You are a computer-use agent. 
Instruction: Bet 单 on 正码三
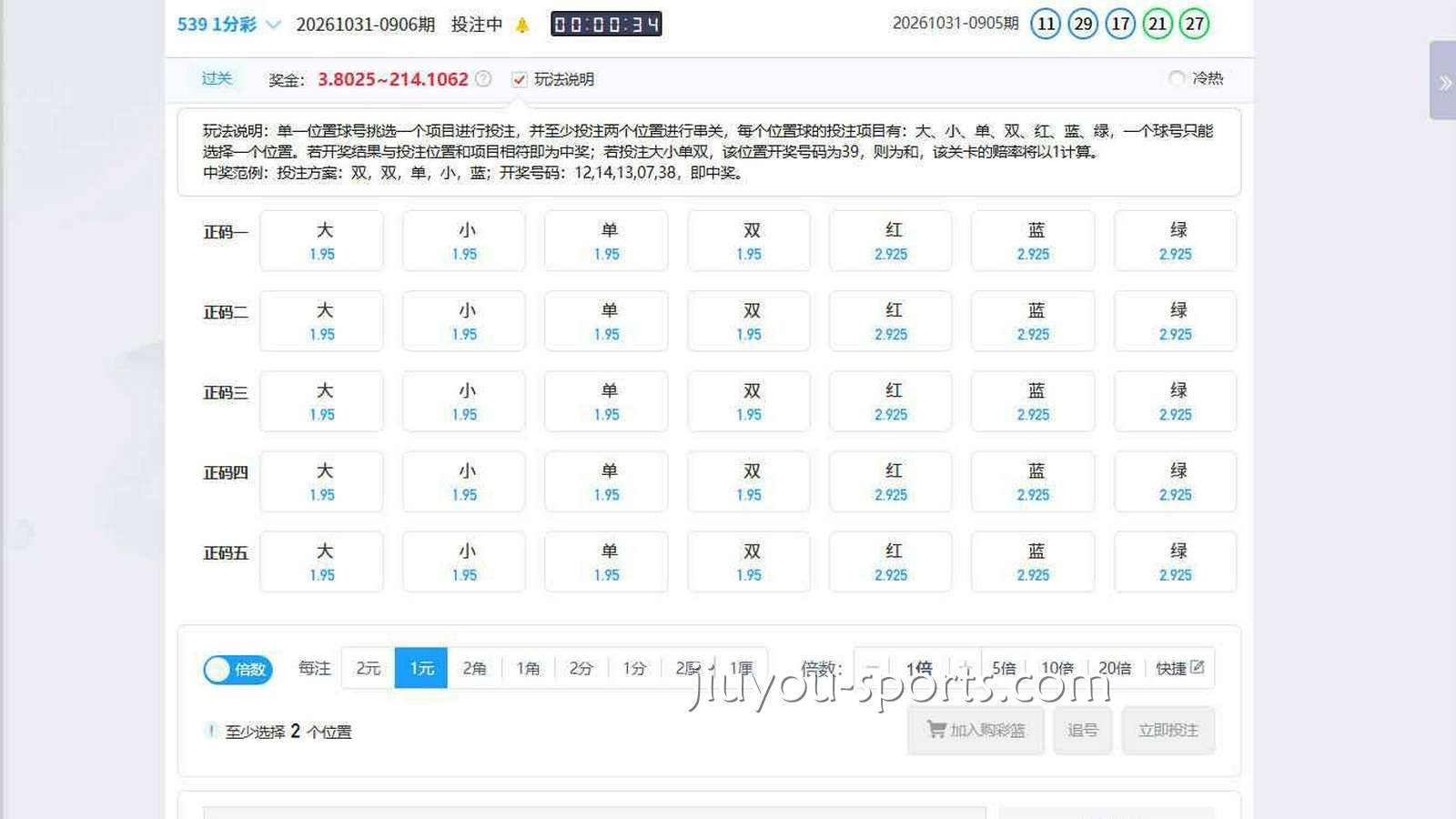(607, 401)
